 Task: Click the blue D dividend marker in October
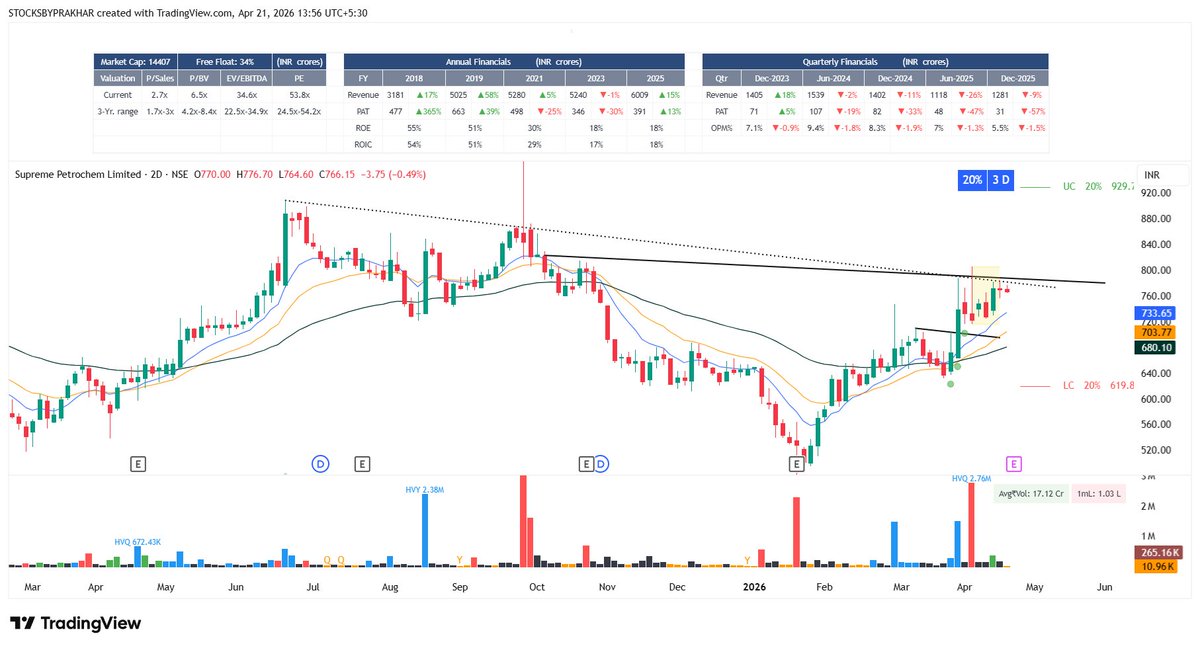click(601, 463)
